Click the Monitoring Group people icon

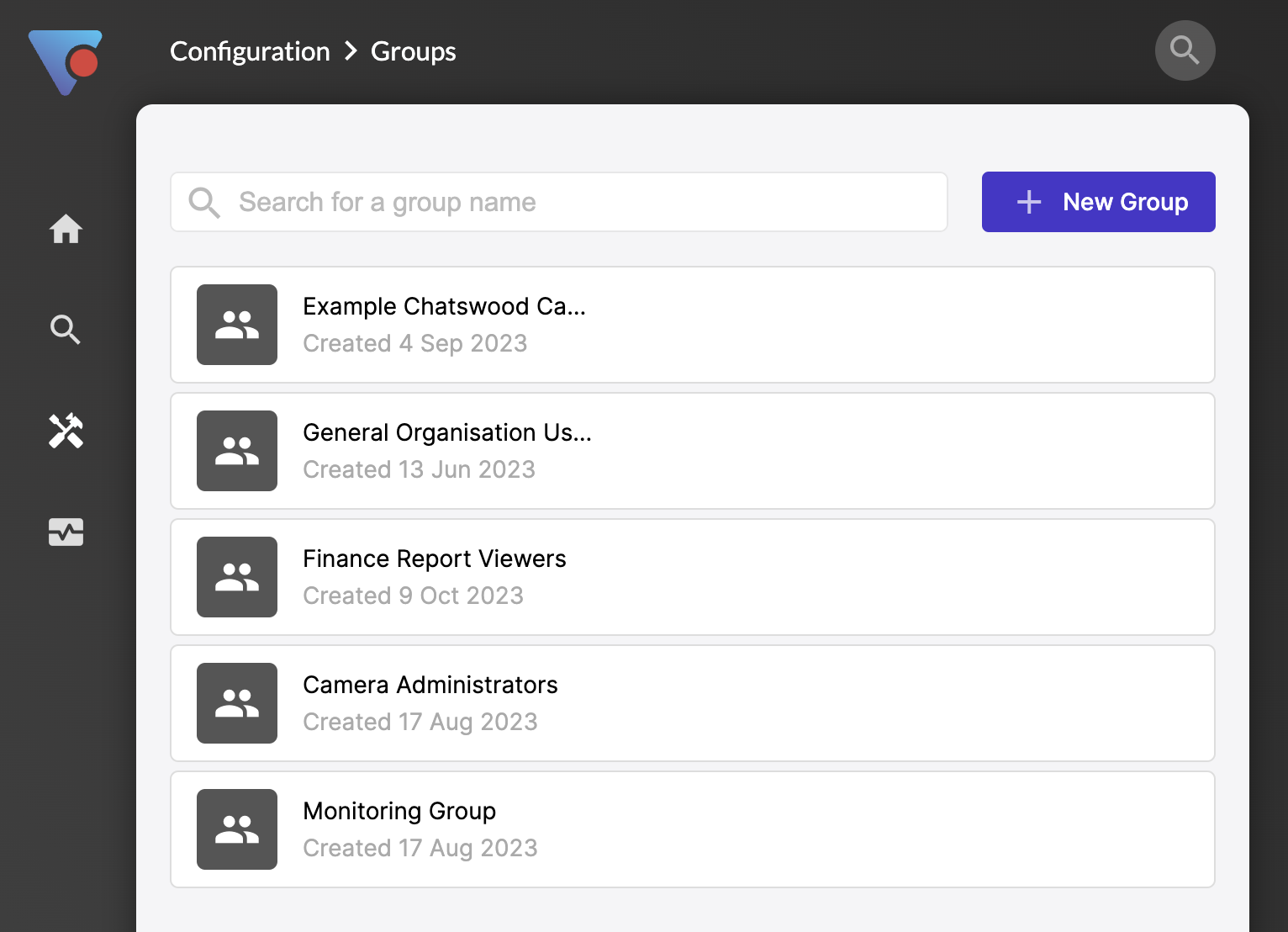click(x=237, y=829)
